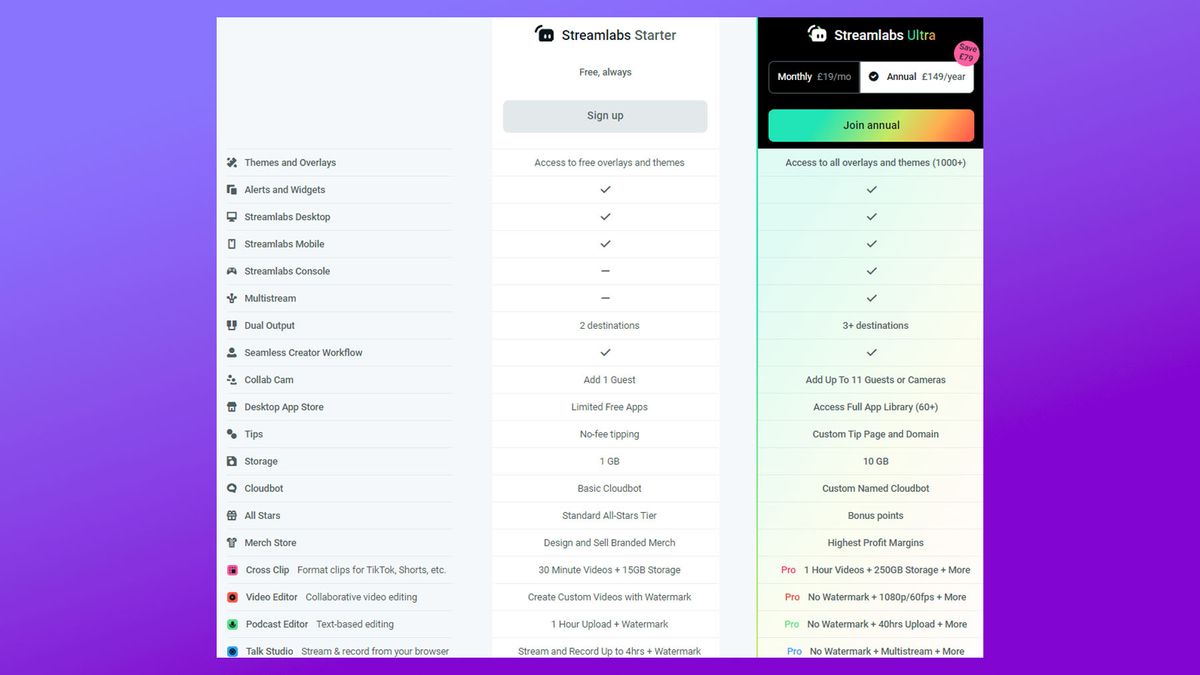
Task: Select the Collab Cam icon
Action: tap(233, 379)
